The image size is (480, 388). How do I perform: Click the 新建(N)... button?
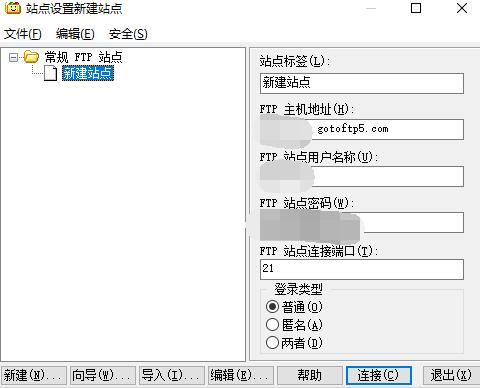pyautogui.click(x=34, y=375)
